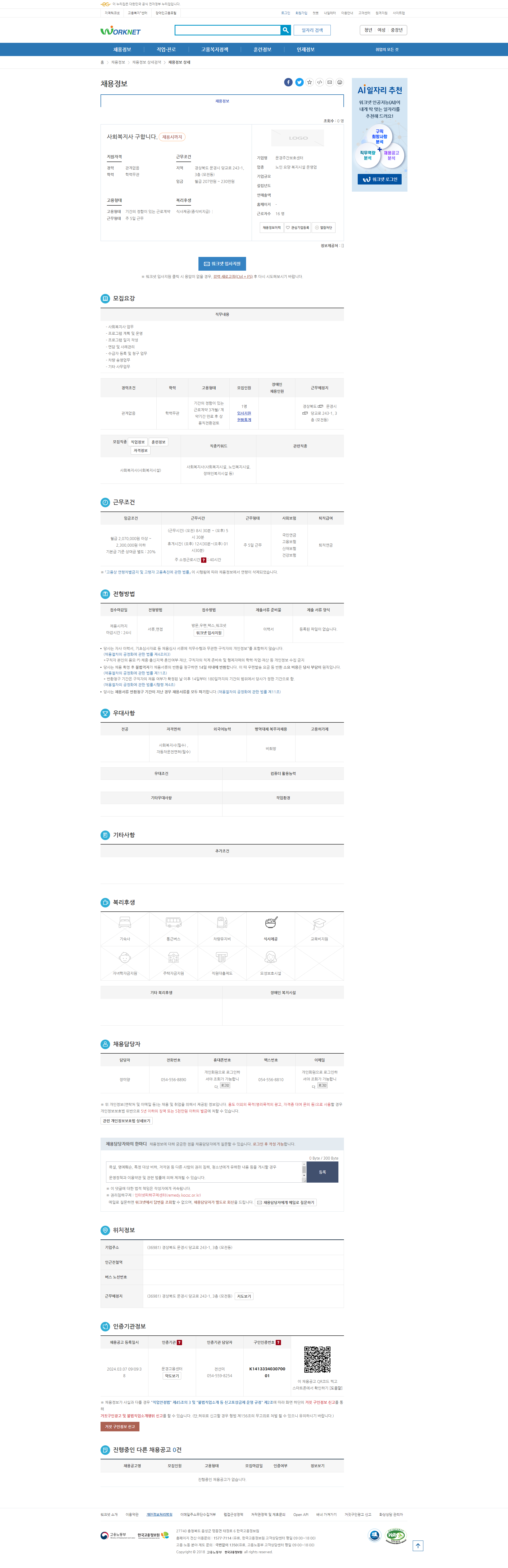Image resolution: width=508 pixels, height=1568 pixels.
Task: Click the scroll-to-top arrow icon
Action: 418,1546
